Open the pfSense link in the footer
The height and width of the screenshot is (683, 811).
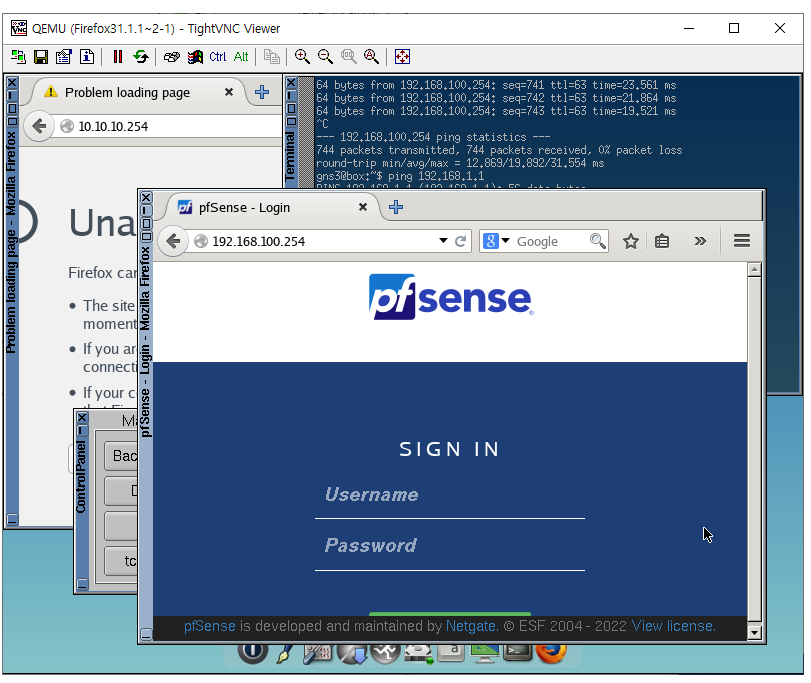tap(209, 626)
